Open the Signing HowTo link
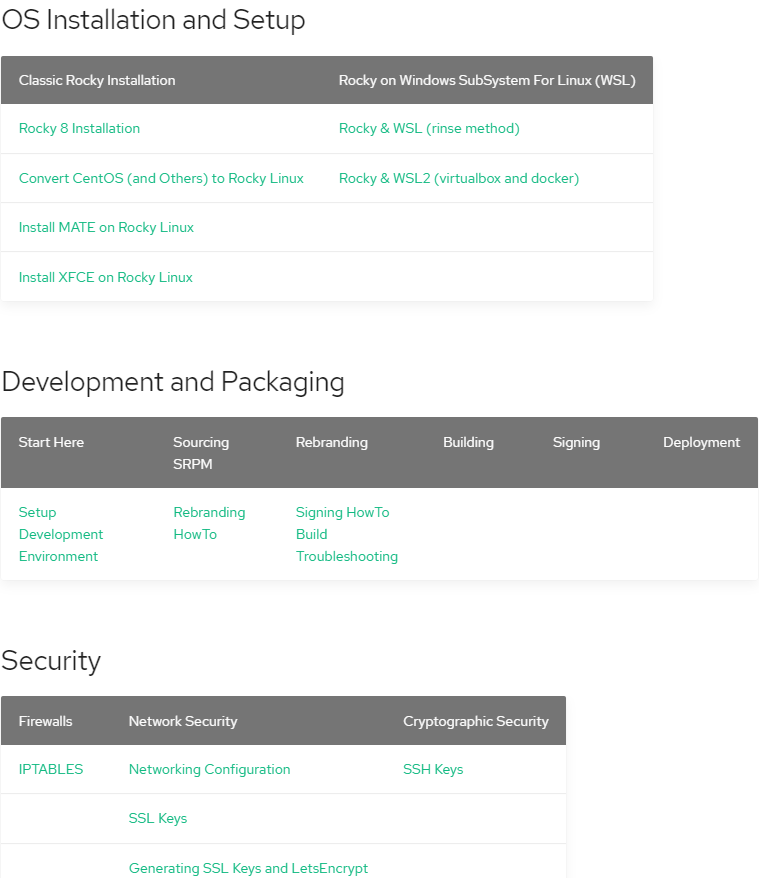This screenshot has height=878, width=759. tap(342, 512)
